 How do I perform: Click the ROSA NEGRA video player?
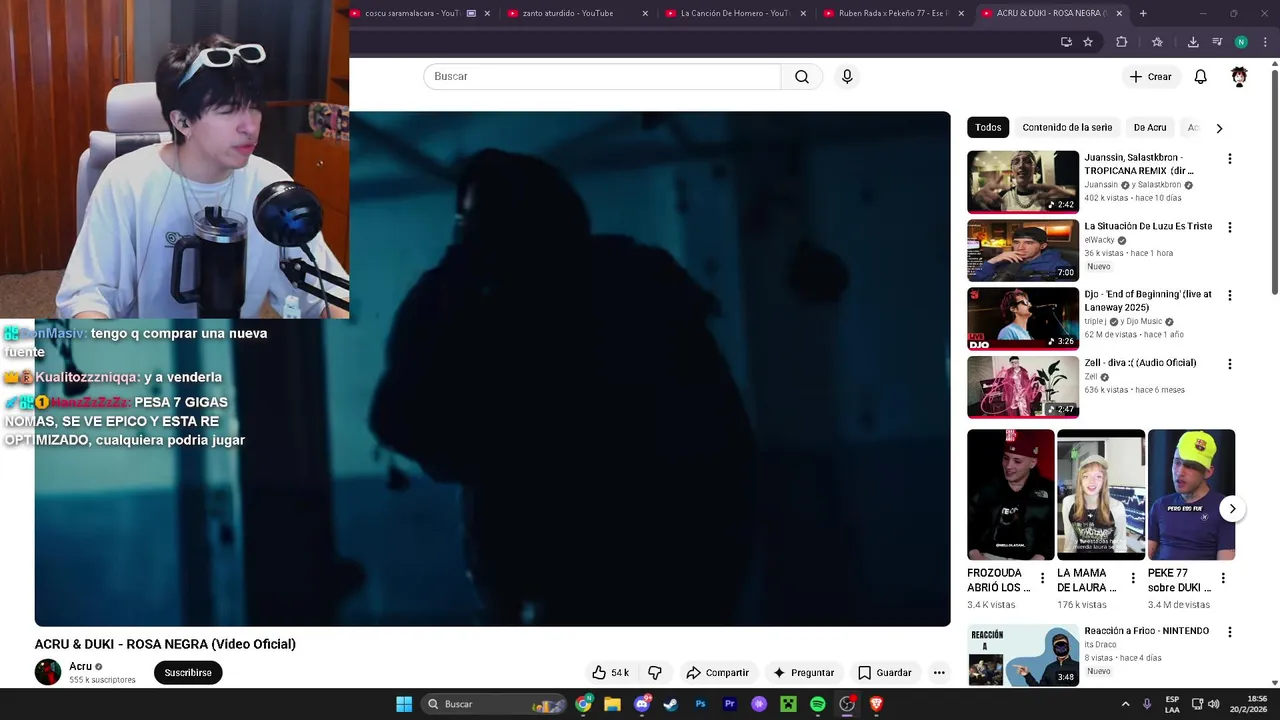[x=492, y=369]
